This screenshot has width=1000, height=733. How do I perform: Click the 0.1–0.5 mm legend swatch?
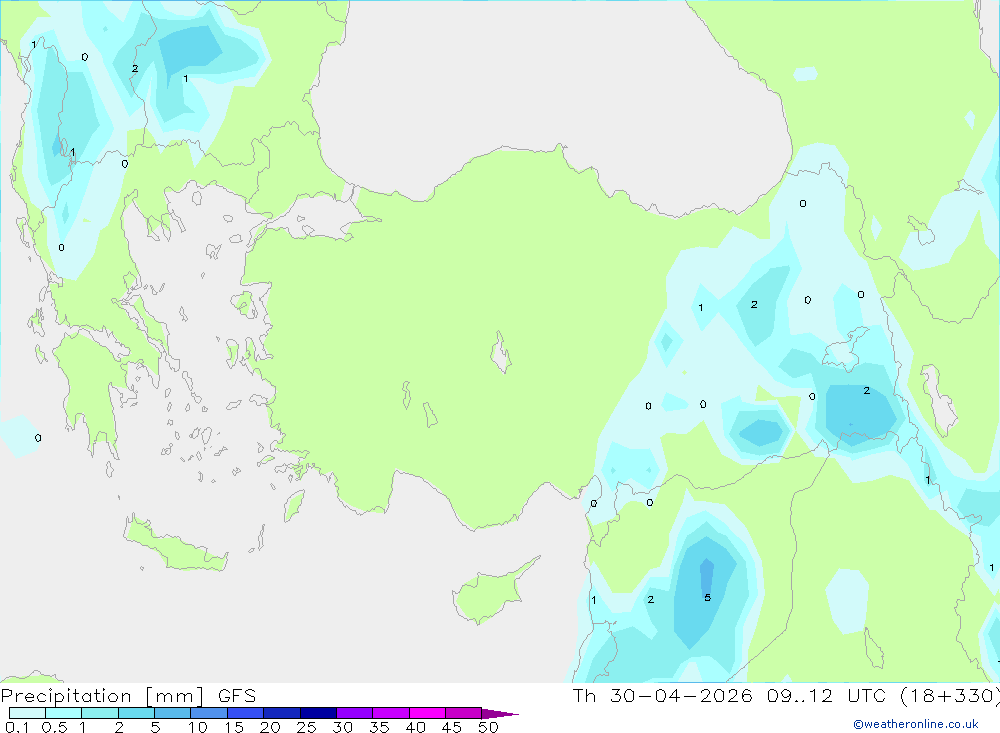tap(27, 713)
